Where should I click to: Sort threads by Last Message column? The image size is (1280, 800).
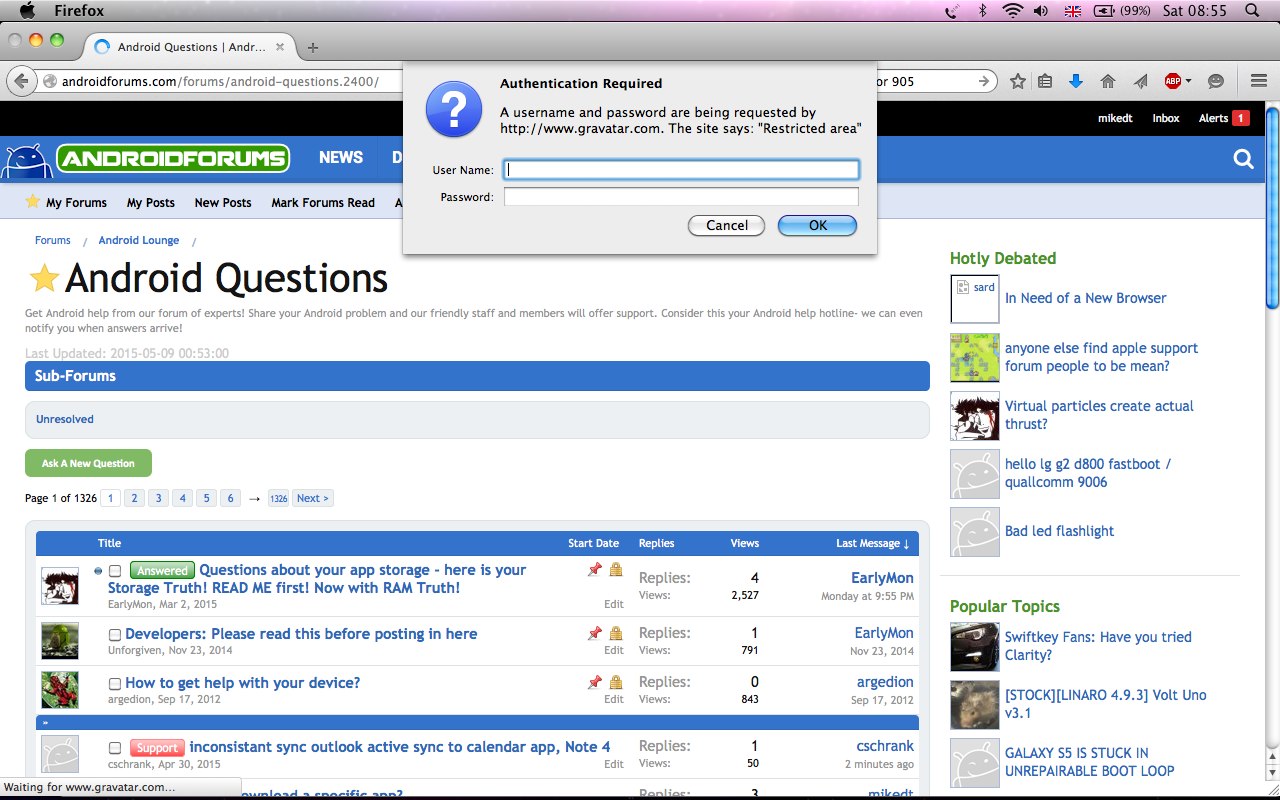(x=872, y=543)
